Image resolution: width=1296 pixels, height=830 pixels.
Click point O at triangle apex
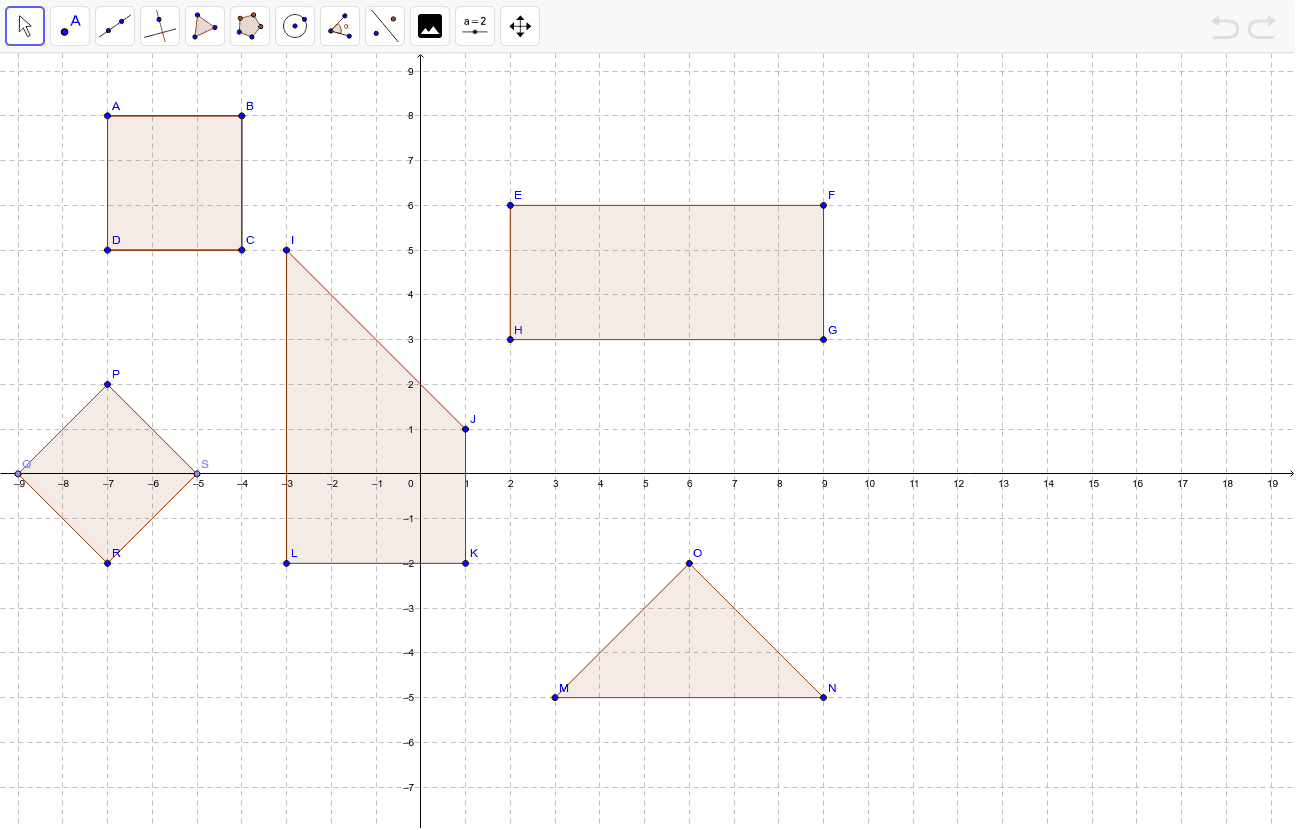(689, 563)
